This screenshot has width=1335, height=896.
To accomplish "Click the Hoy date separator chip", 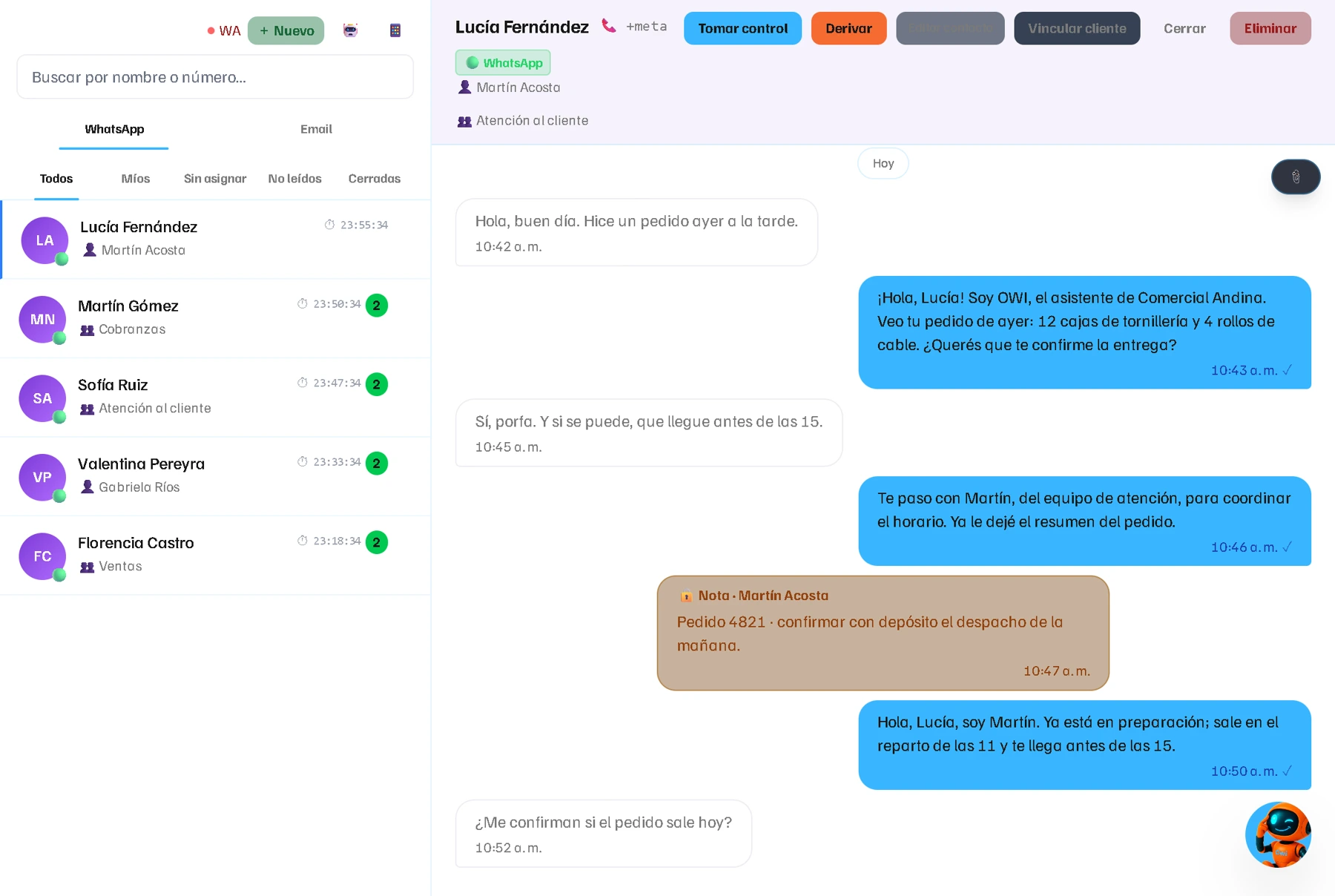I will [883, 163].
